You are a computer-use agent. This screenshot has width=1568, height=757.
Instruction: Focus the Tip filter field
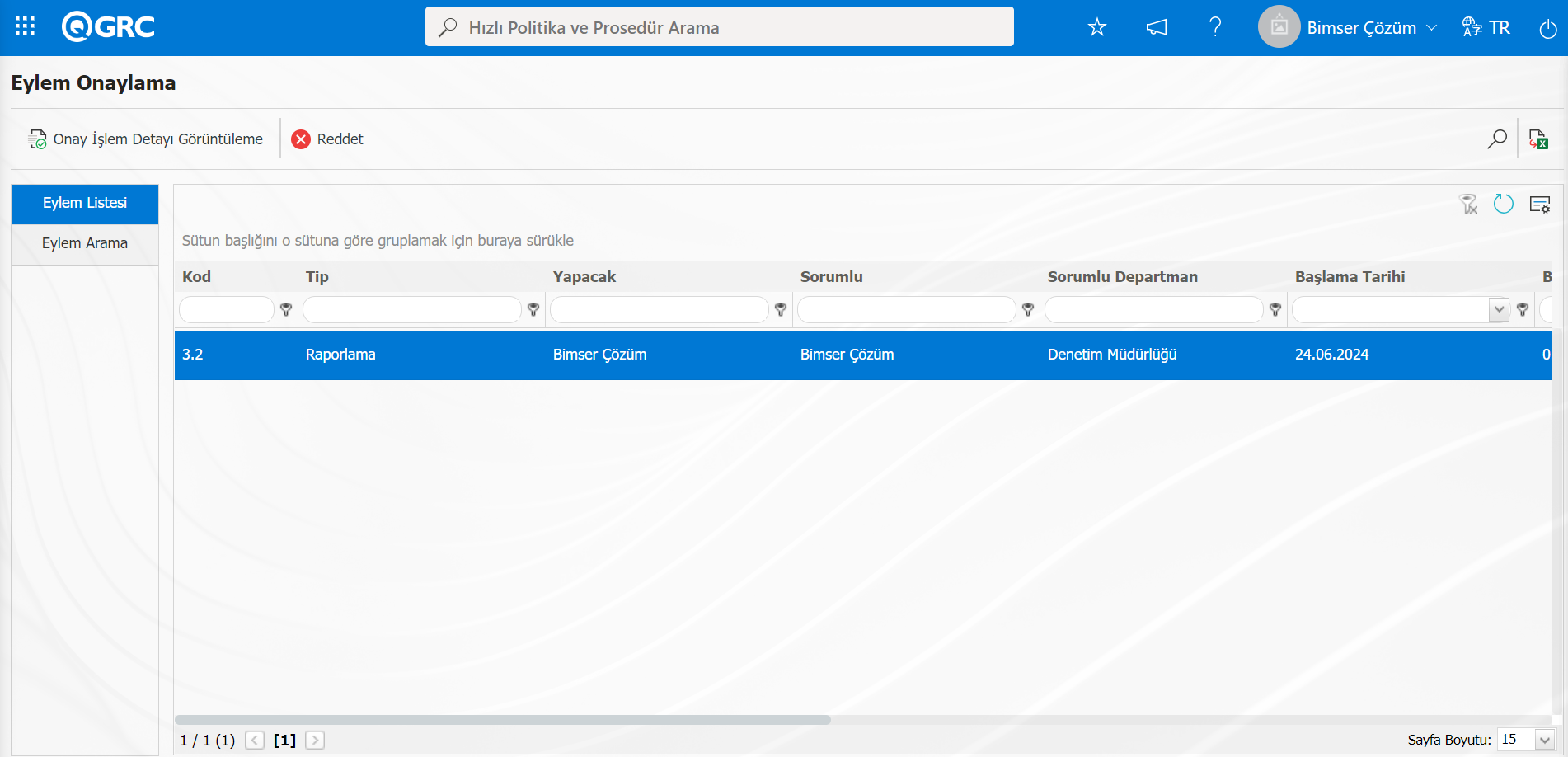(x=412, y=309)
